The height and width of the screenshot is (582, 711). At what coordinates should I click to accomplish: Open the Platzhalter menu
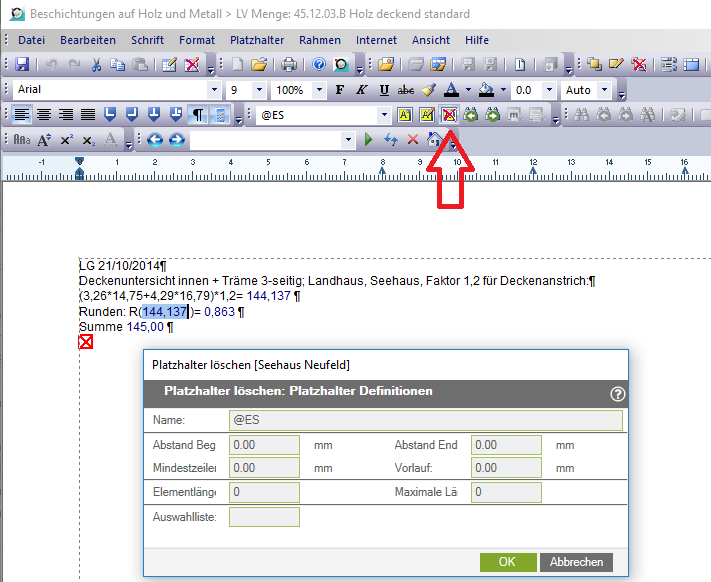(257, 40)
